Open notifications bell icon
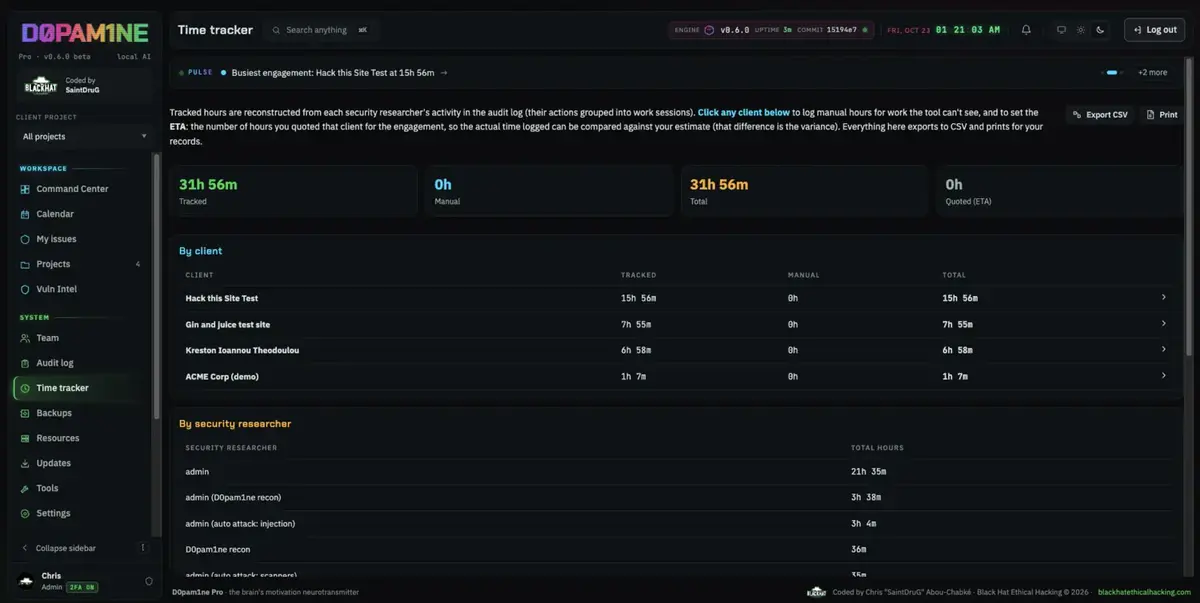The height and width of the screenshot is (603, 1200). coord(1026,30)
